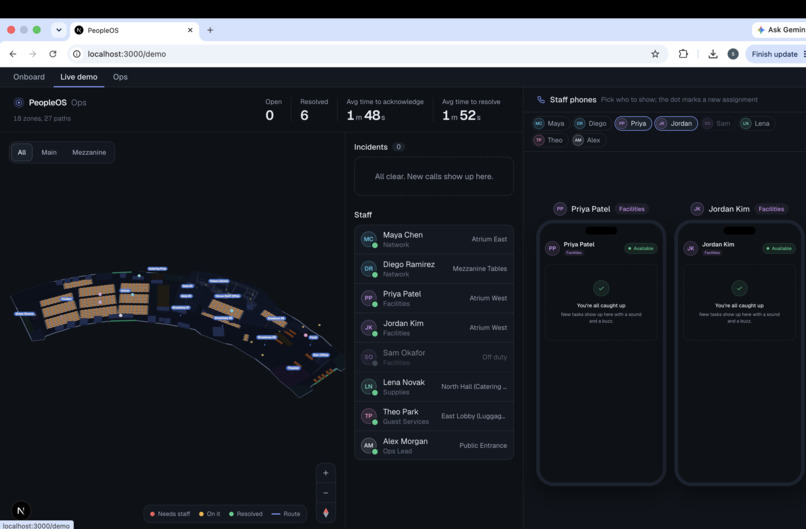Close the PeopleOS browser tab
Viewport: 806px width, 529px height.
190,30
